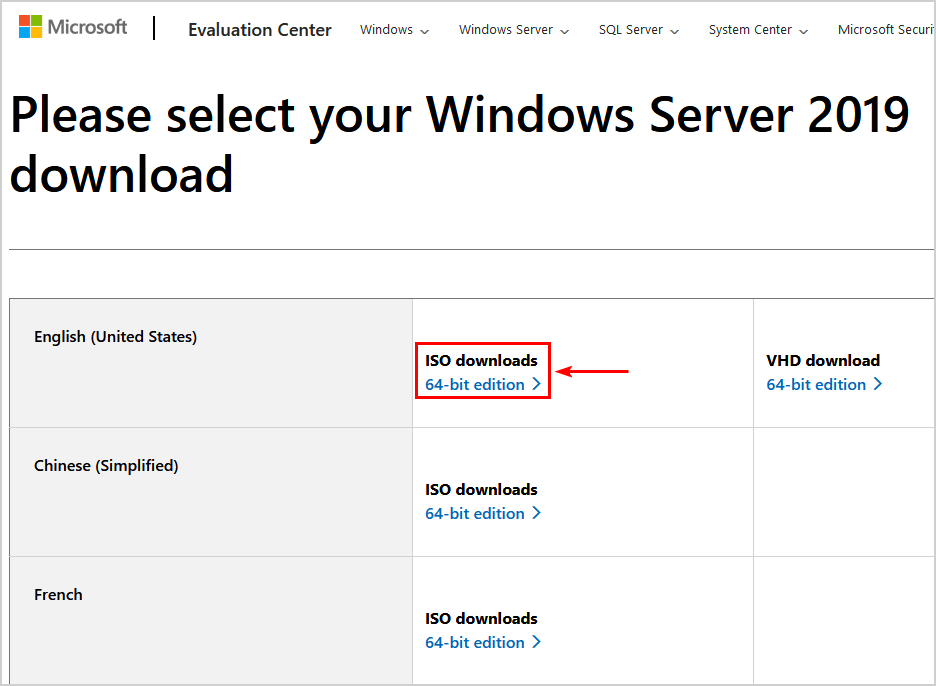Expand the Windows menu
The width and height of the screenshot is (936, 686).
(x=394, y=30)
